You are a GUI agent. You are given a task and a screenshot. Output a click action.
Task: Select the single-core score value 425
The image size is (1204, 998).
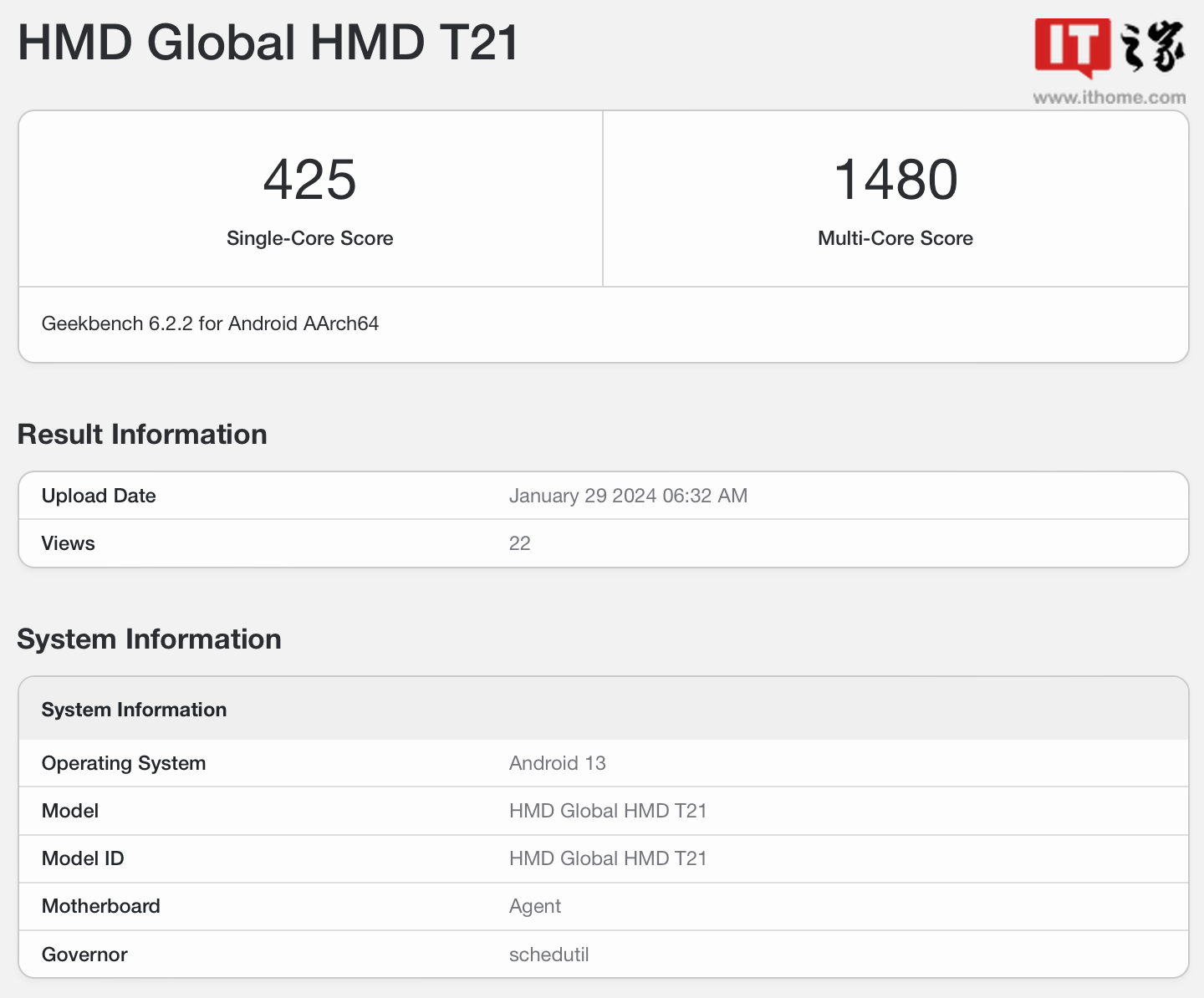310,180
